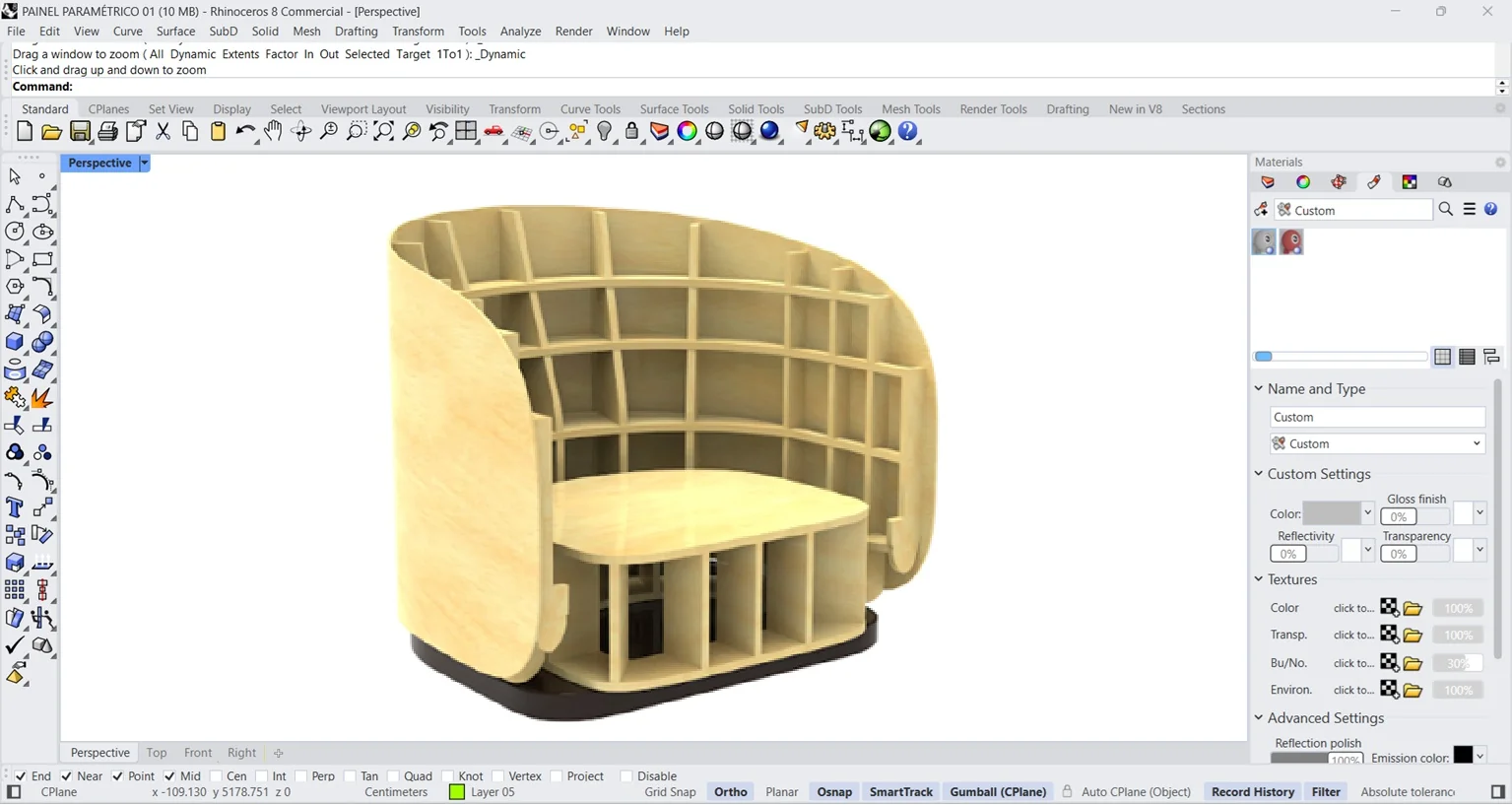Enable the Quad osnap checkbox

[x=393, y=776]
